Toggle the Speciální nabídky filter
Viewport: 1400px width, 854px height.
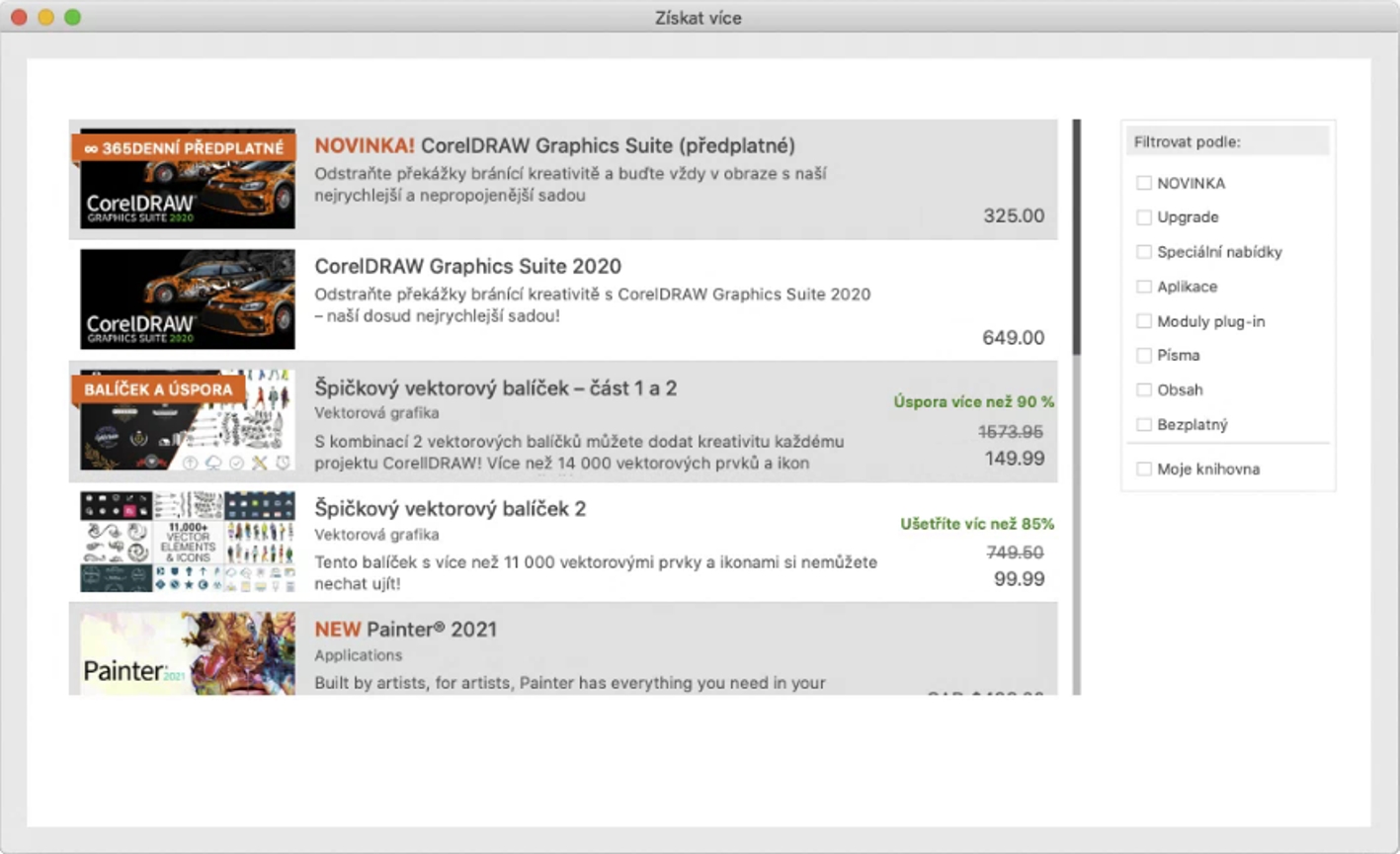click(x=1144, y=252)
